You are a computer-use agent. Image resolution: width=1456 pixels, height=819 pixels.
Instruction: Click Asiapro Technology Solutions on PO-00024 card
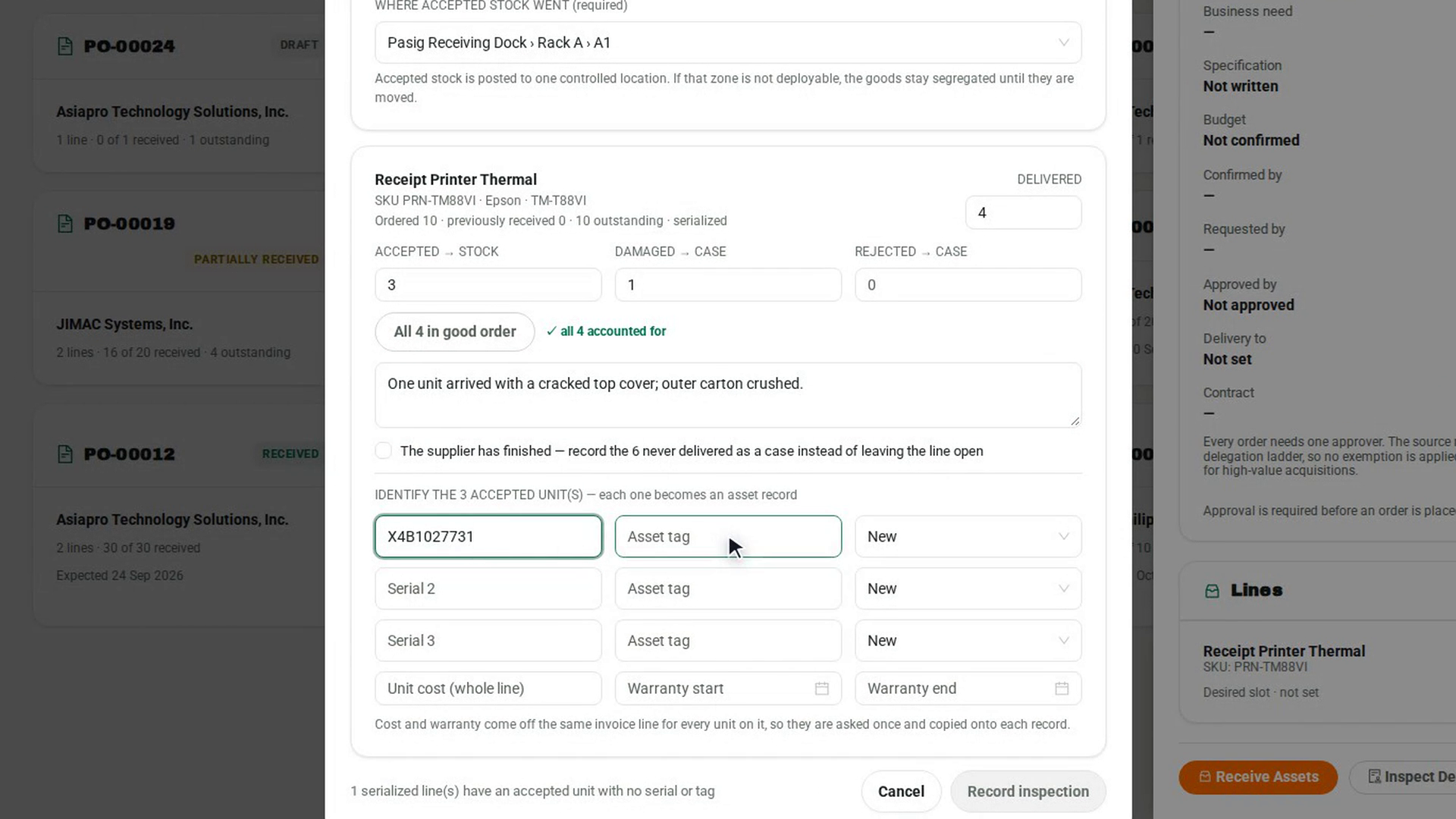[172, 112]
